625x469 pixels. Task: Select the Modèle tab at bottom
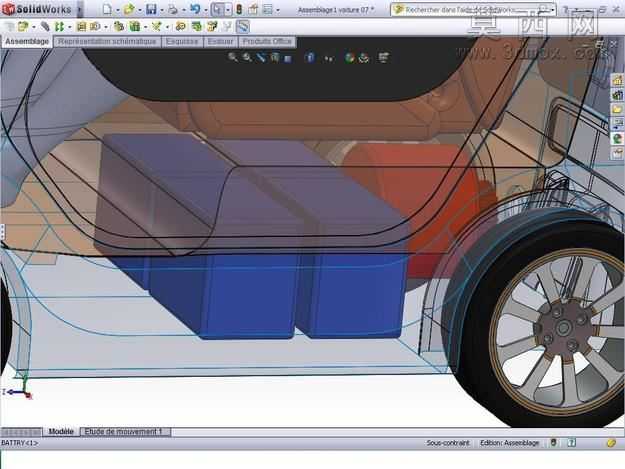pos(61,432)
